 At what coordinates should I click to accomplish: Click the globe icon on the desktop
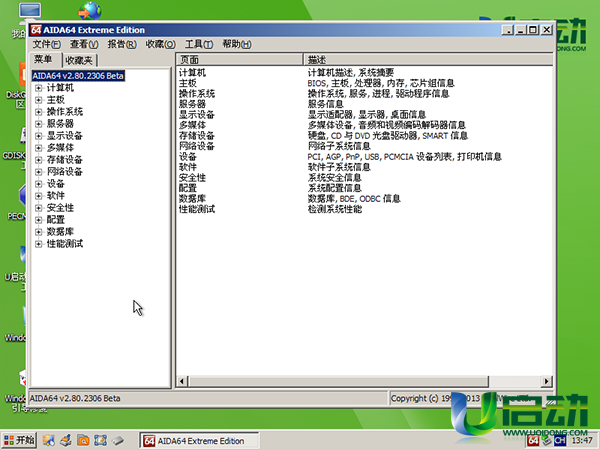point(90,10)
